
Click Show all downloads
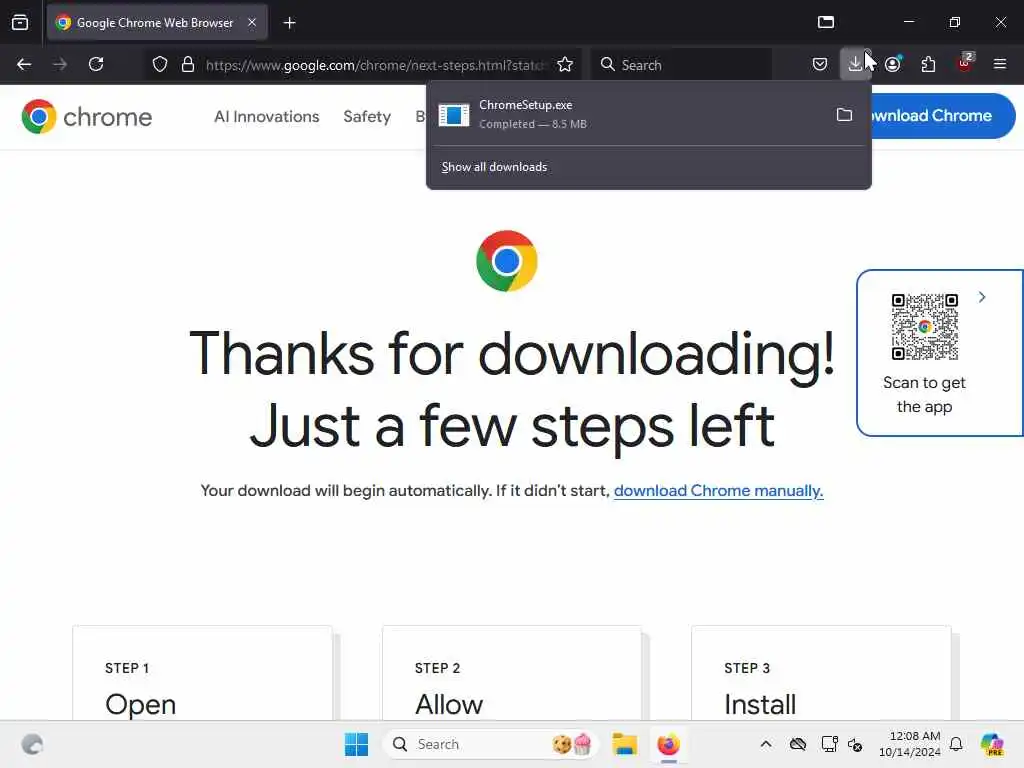[x=494, y=167]
